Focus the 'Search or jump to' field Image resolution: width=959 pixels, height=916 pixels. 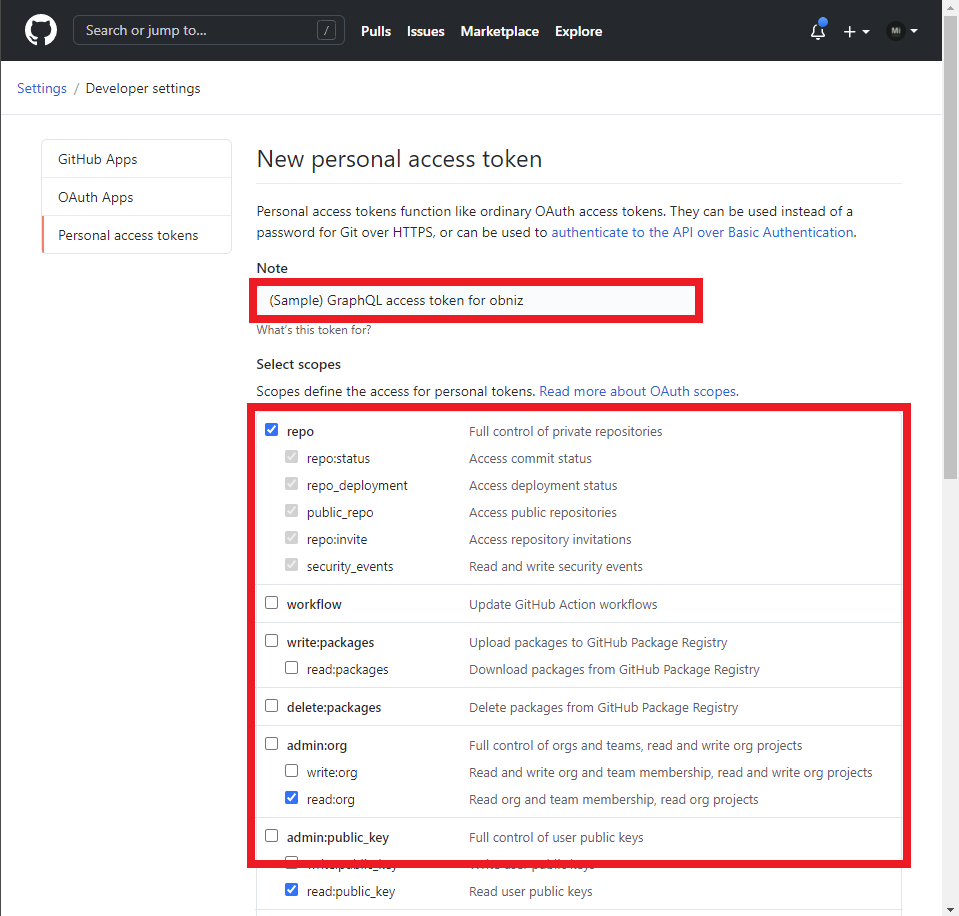point(200,30)
